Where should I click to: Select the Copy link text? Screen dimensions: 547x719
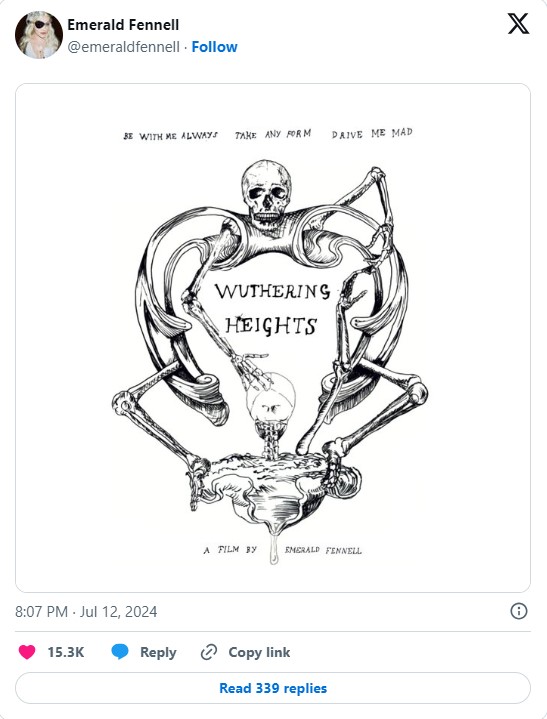pos(259,652)
